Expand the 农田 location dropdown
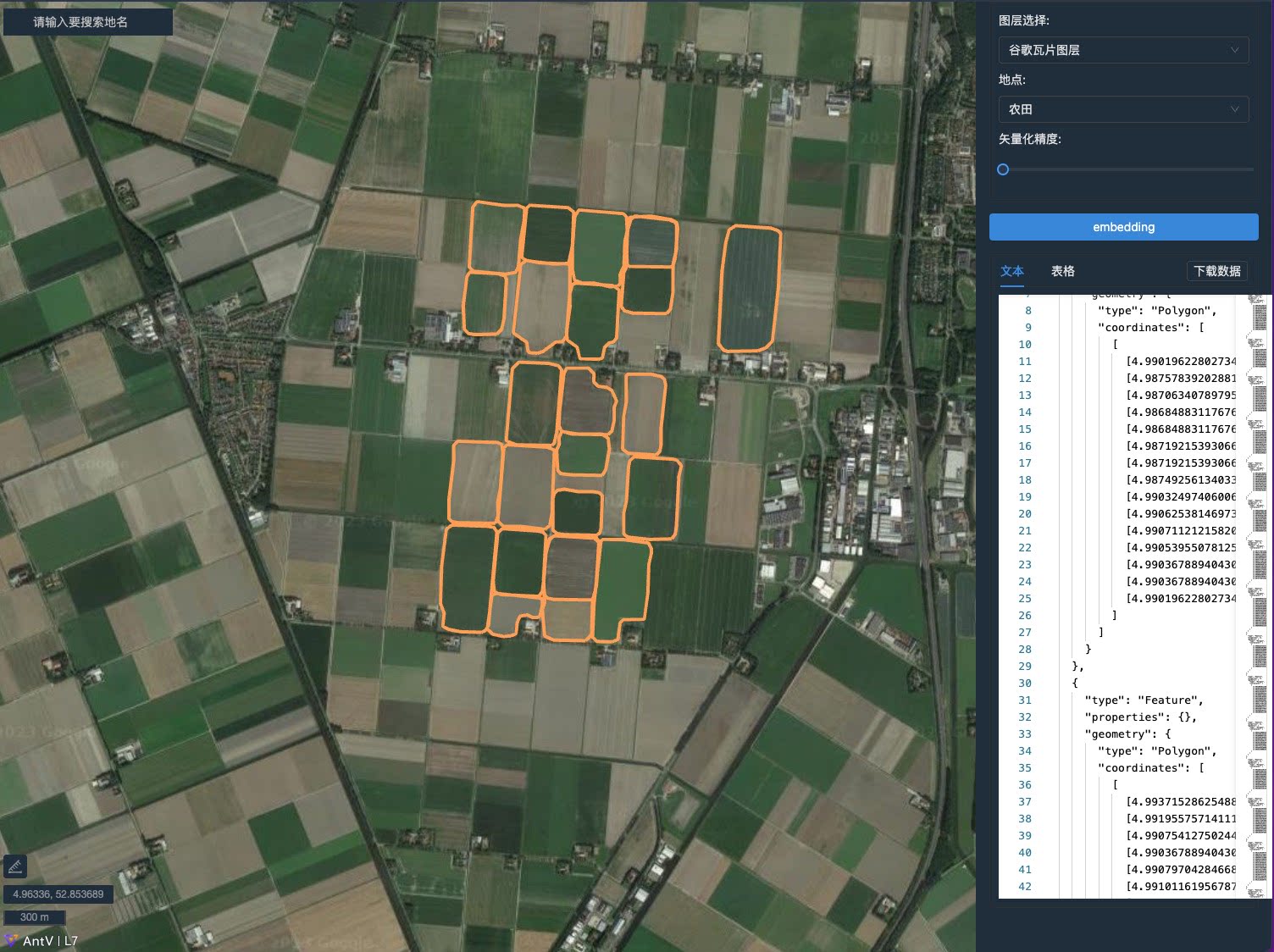The height and width of the screenshot is (952, 1274). pos(1123,109)
